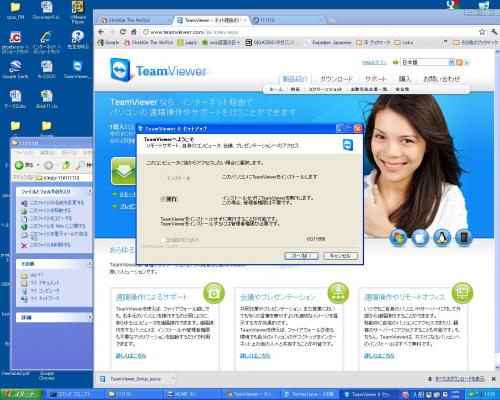Click the キャンセル button in setup dialog

tap(340, 256)
